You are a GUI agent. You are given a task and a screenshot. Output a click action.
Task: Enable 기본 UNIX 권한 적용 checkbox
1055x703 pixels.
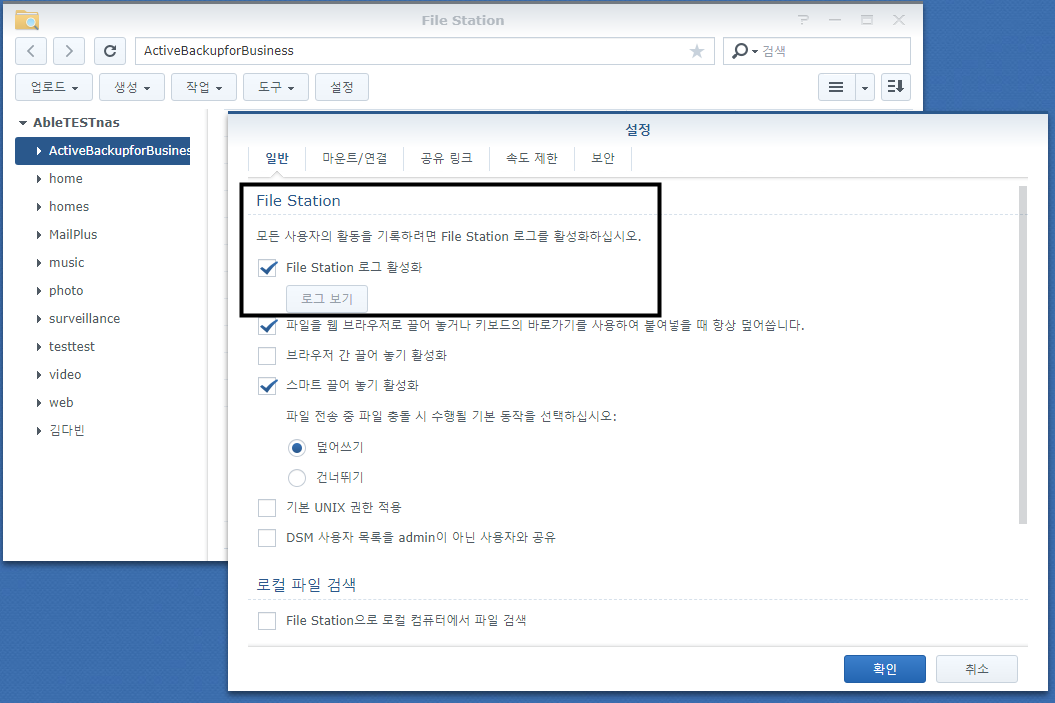pos(267,507)
